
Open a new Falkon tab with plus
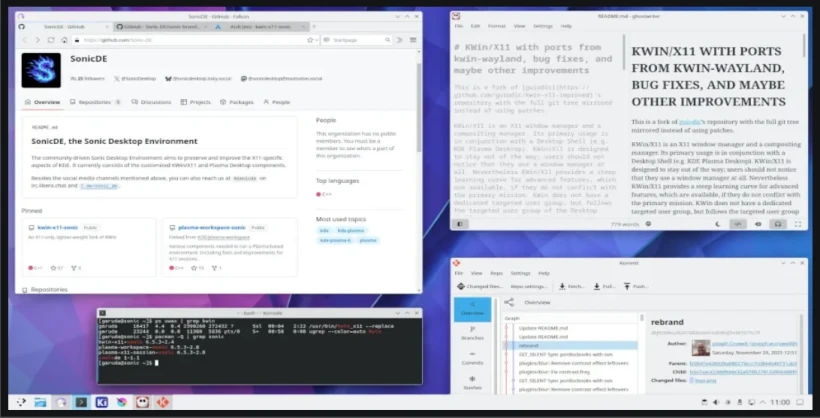314,26
